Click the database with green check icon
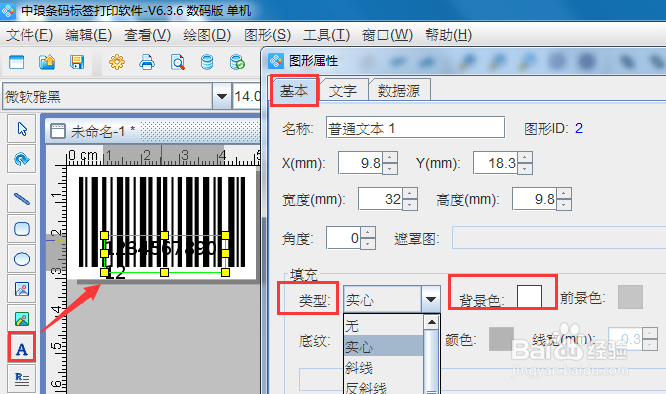 [237, 62]
